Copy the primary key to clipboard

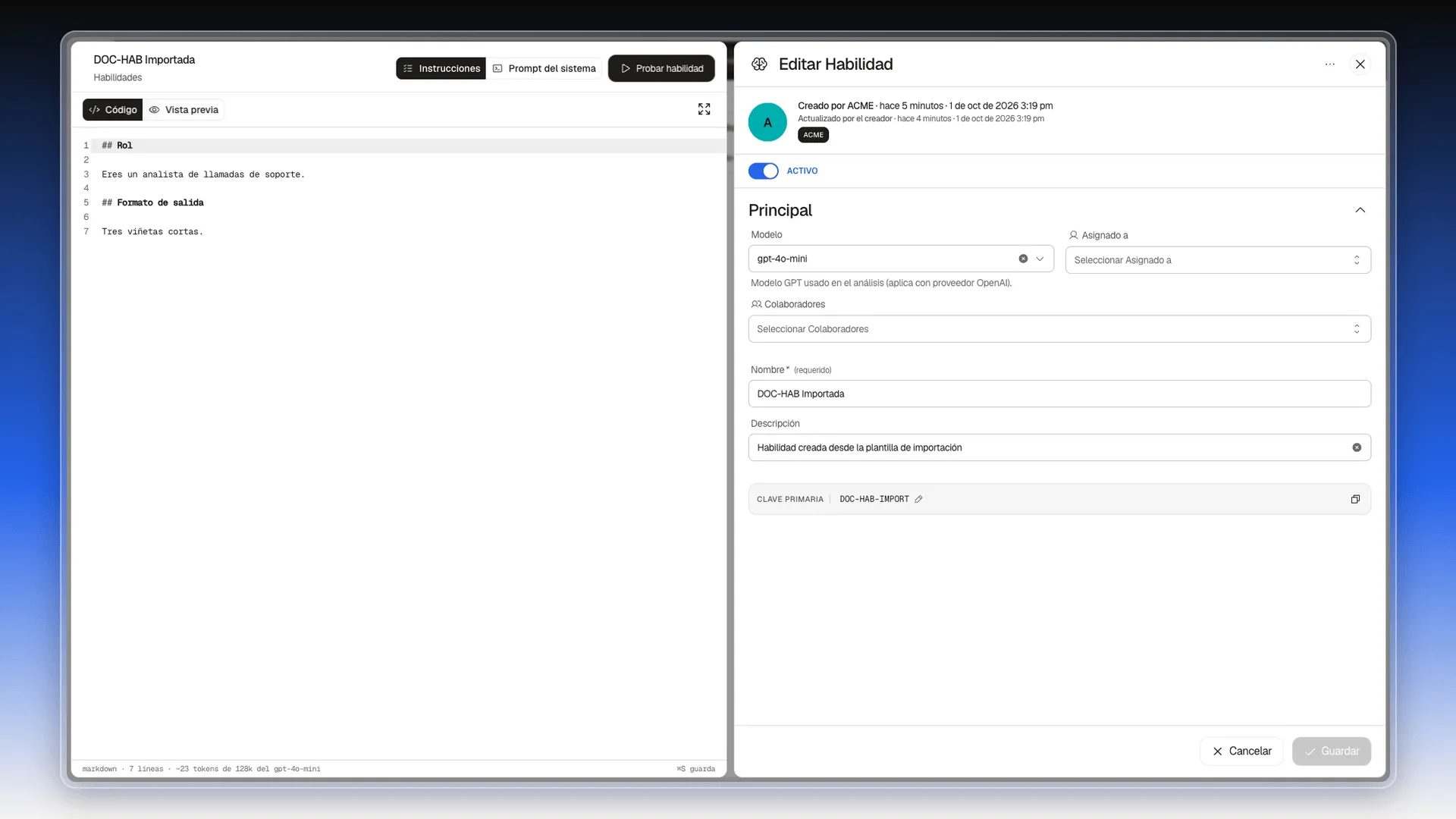coord(1355,499)
